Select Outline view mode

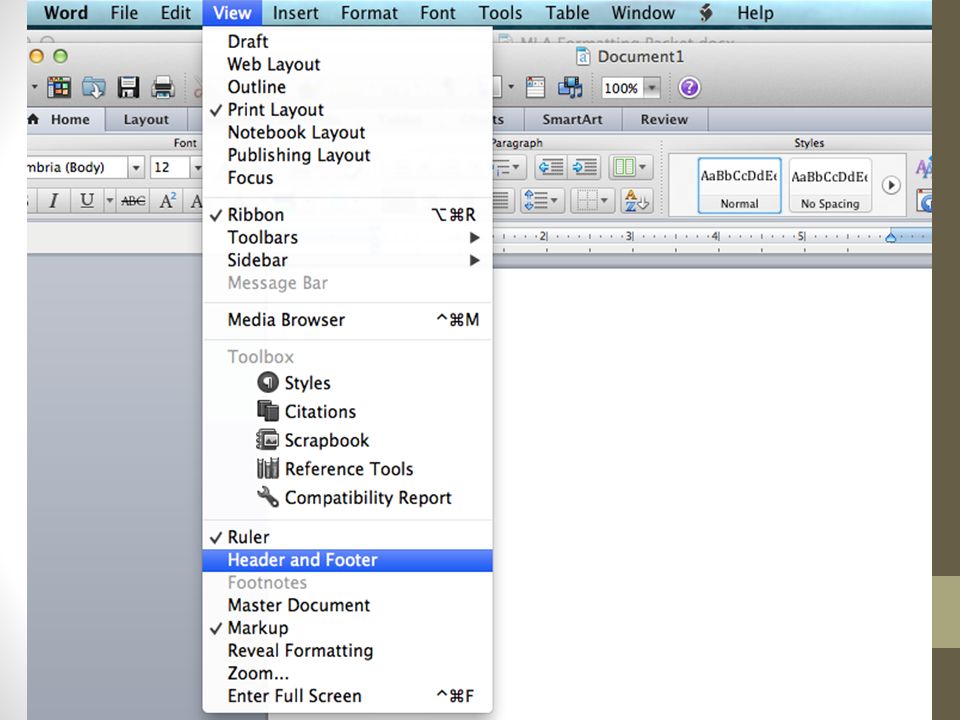coord(347,87)
